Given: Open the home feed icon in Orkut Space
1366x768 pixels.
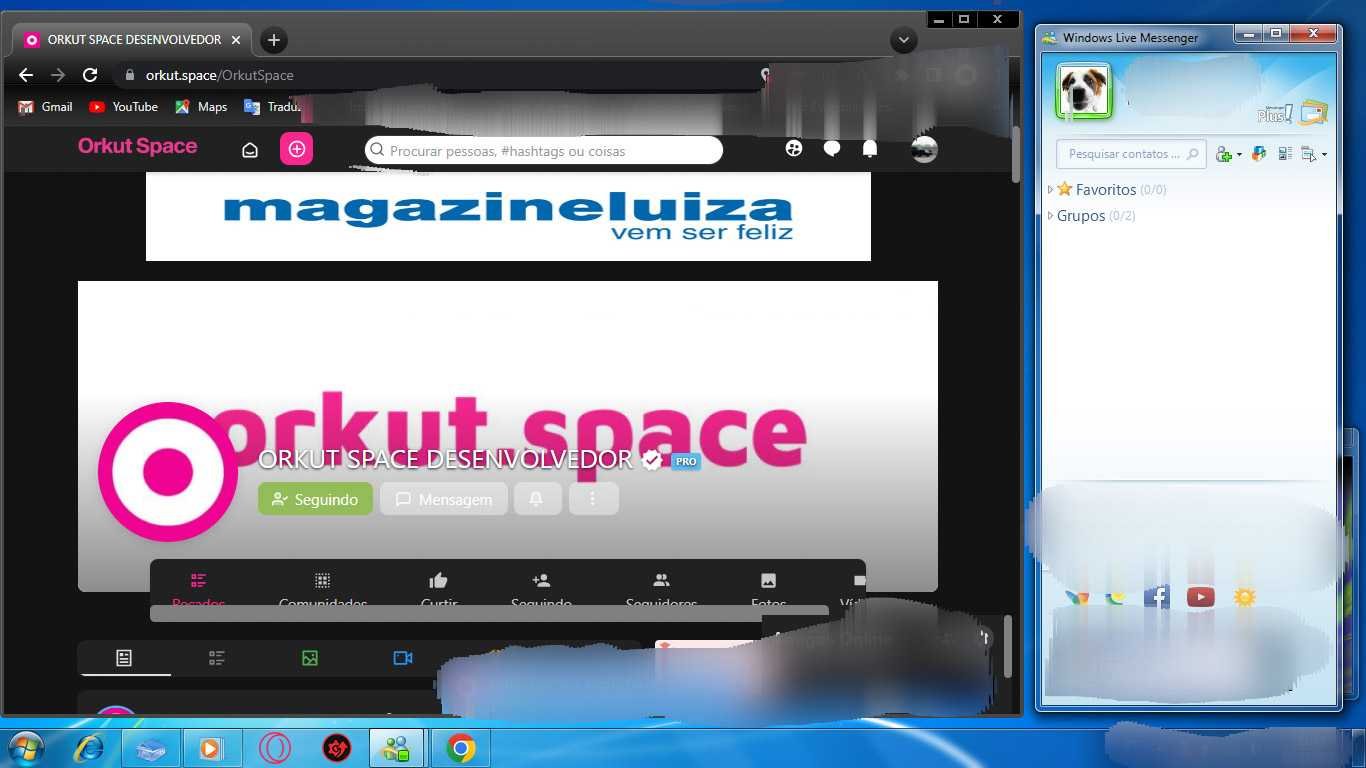Looking at the screenshot, I should pos(250,150).
